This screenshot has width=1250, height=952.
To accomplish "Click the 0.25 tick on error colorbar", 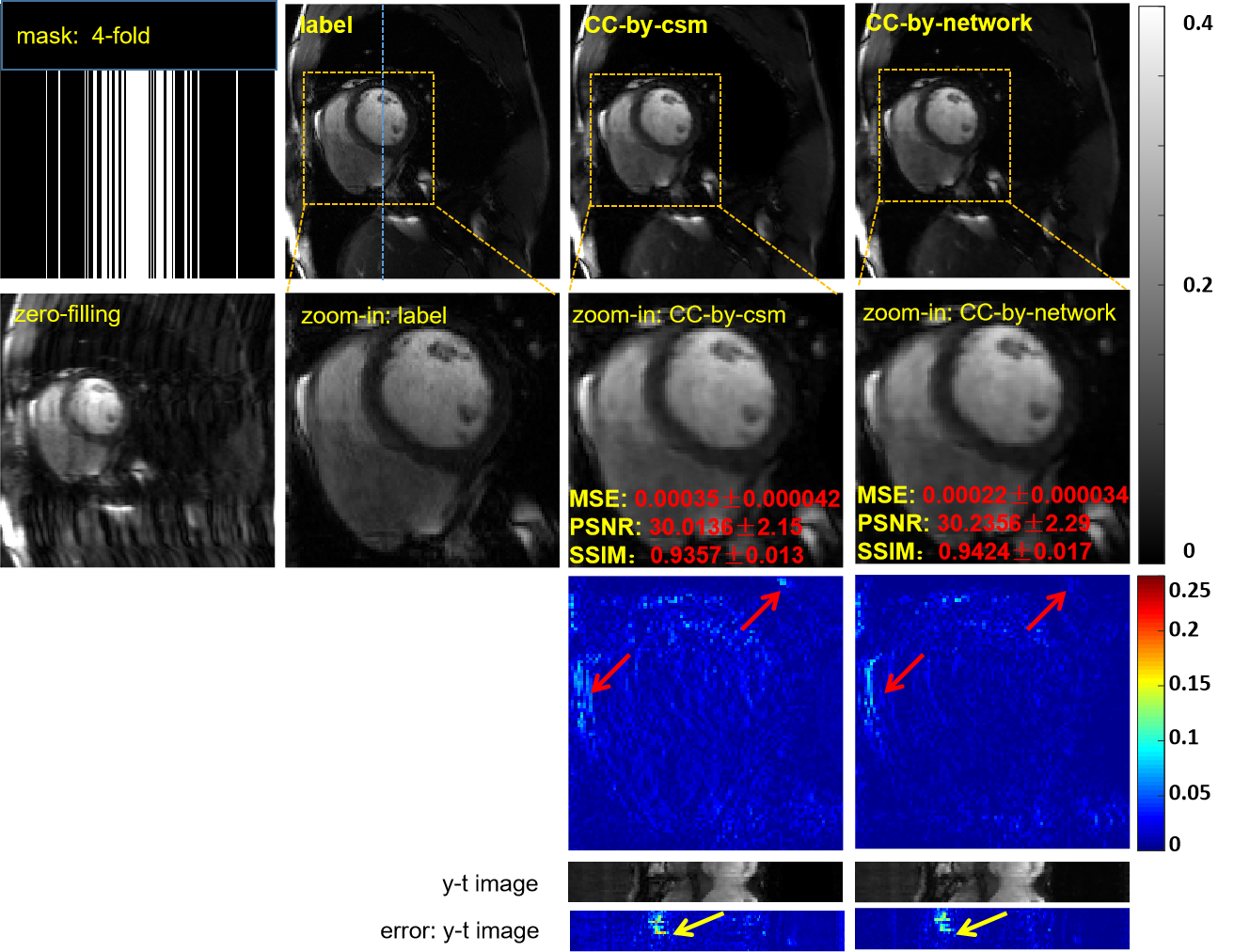I will pyautogui.click(x=1190, y=591).
